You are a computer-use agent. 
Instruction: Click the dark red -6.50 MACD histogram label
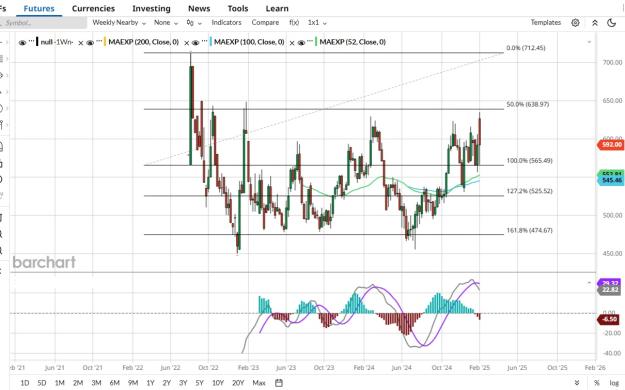pyautogui.click(x=609, y=319)
